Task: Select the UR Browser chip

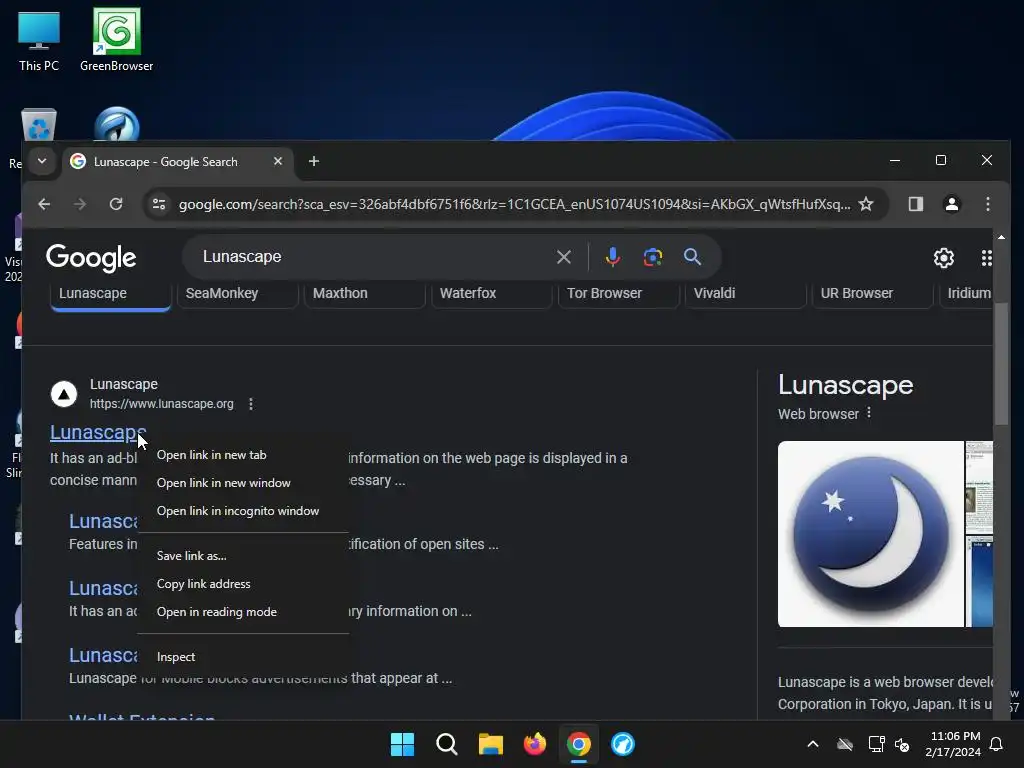Action: coord(872,294)
